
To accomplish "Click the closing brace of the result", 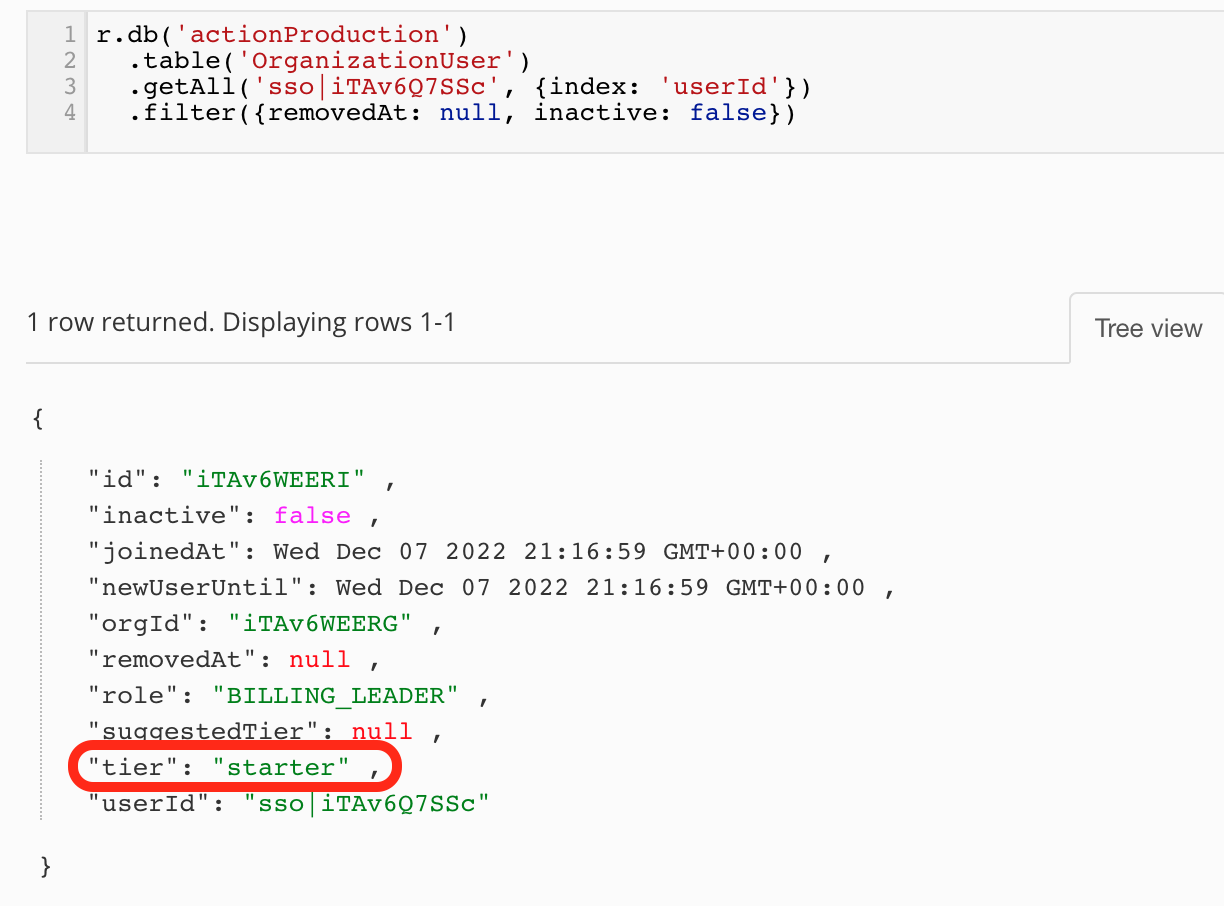I will 45,868.
